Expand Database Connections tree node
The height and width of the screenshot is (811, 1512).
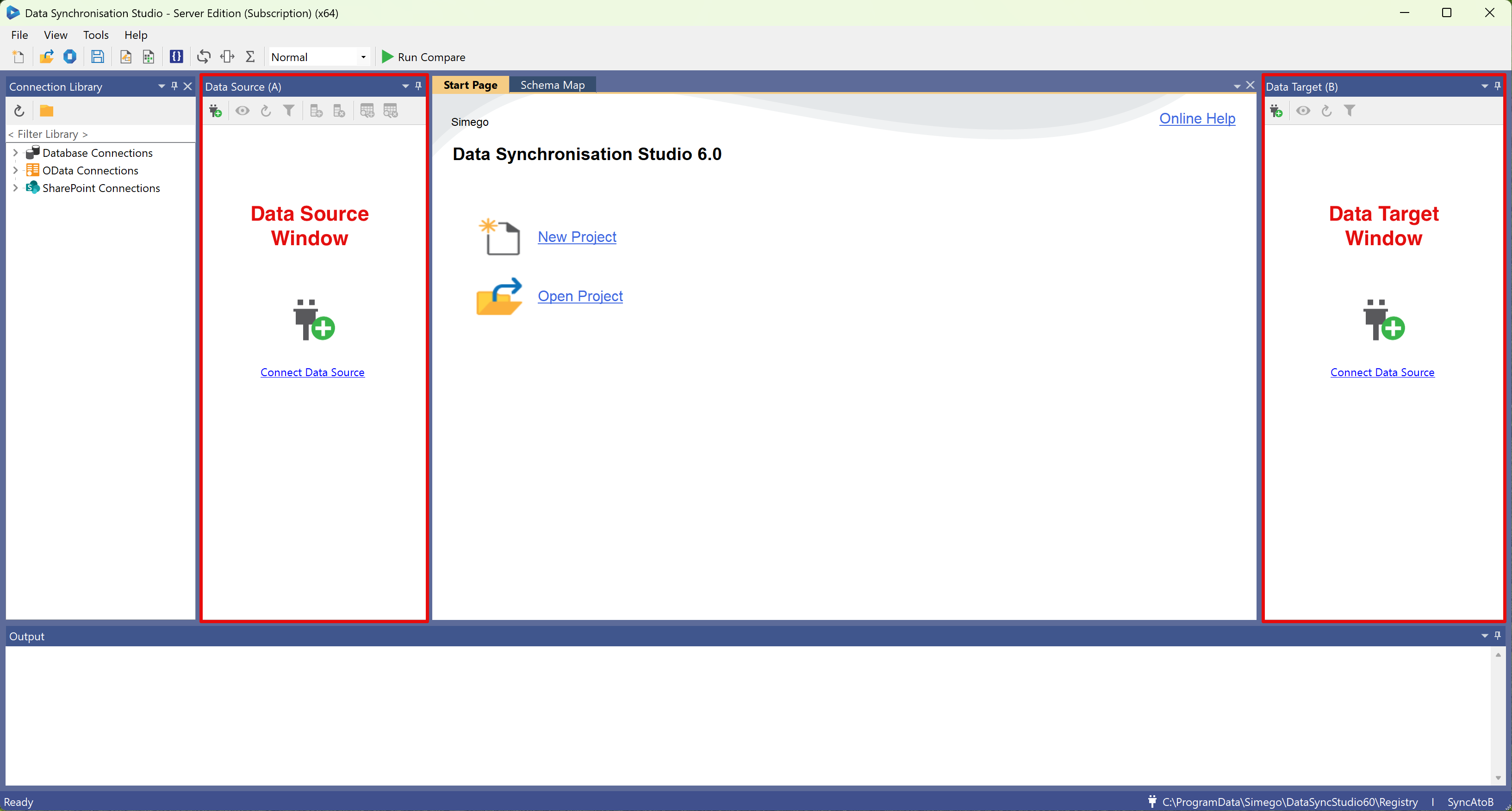pos(15,153)
